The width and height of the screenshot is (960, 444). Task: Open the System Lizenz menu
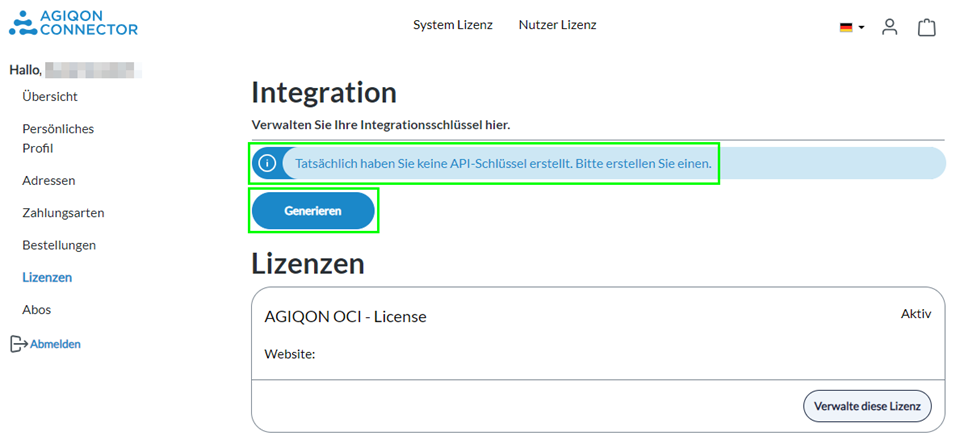click(452, 25)
